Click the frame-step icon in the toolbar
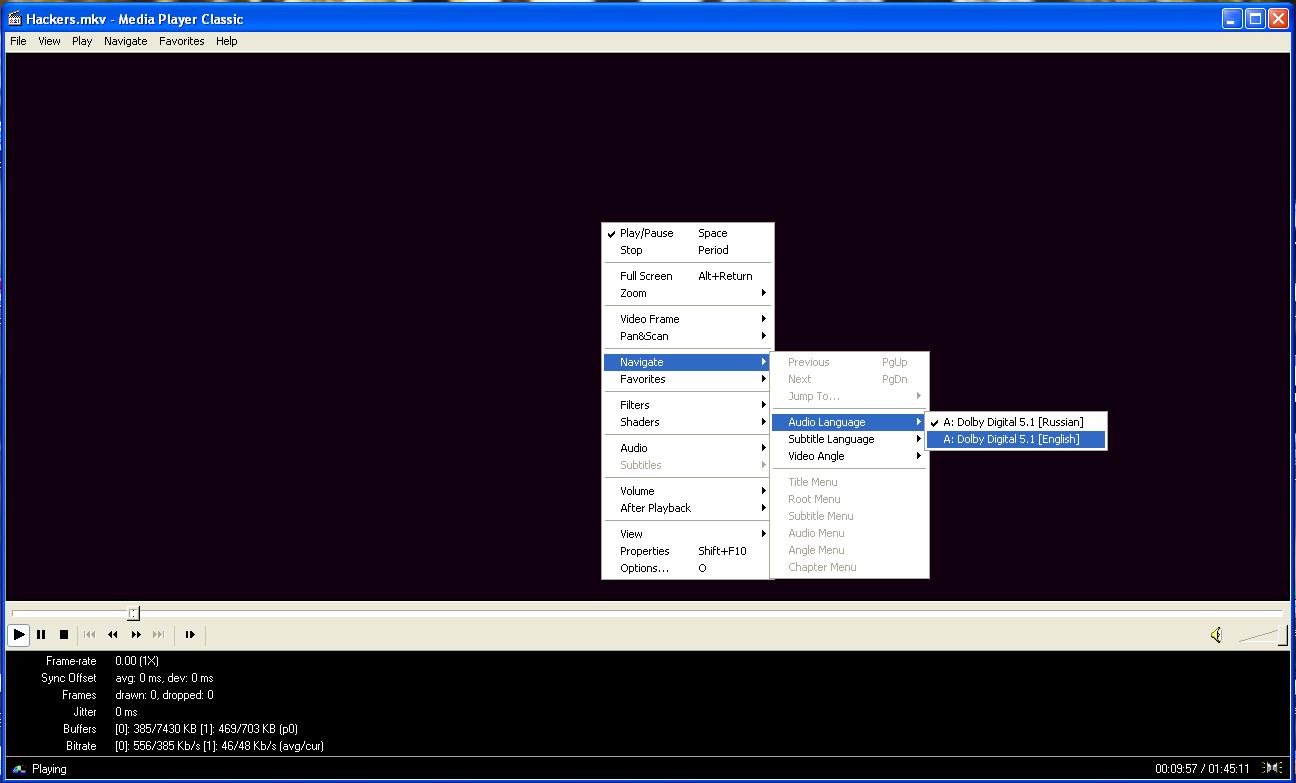Viewport: 1296px width, 783px height. [x=189, y=634]
